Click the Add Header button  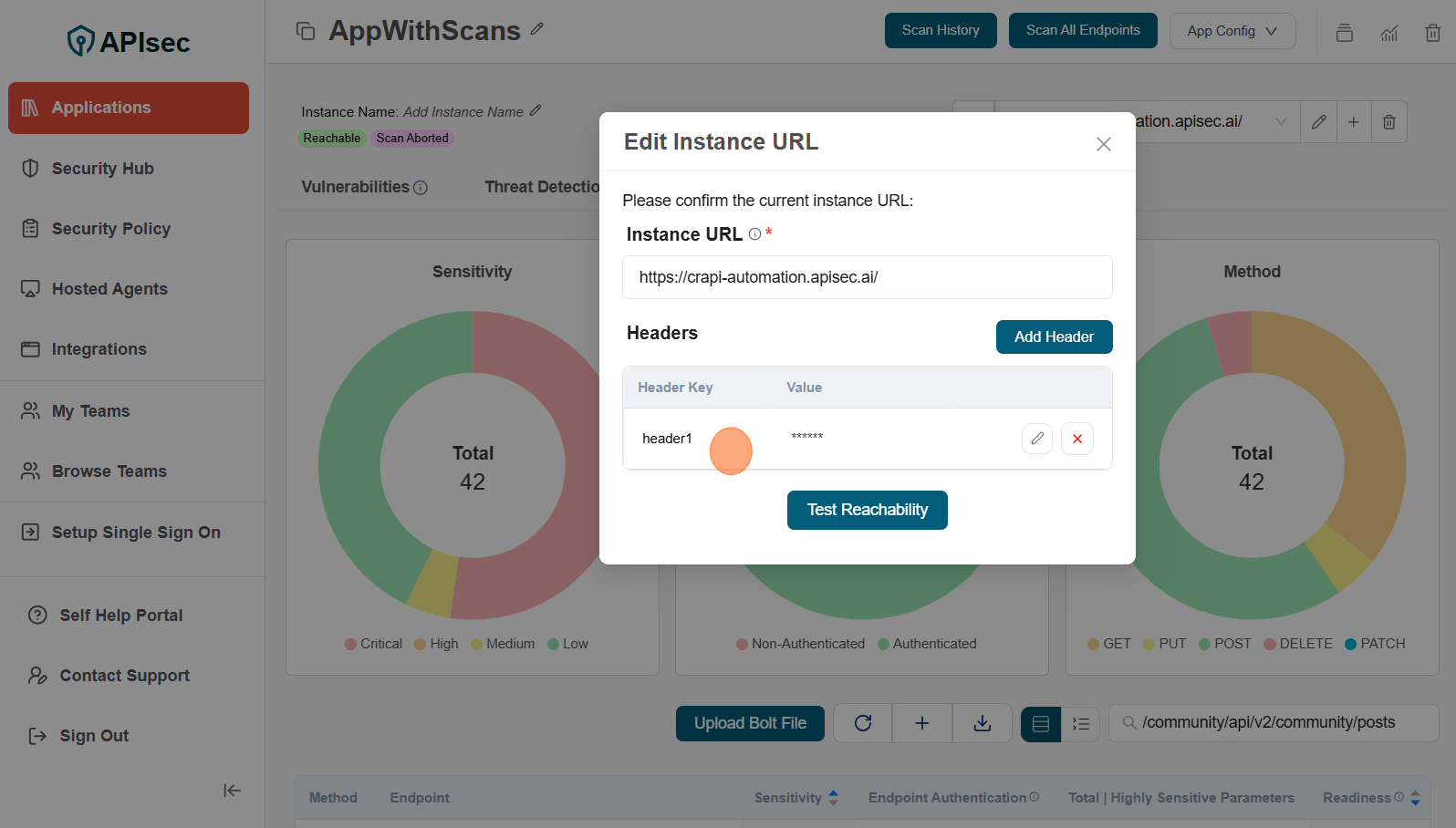[x=1054, y=336]
